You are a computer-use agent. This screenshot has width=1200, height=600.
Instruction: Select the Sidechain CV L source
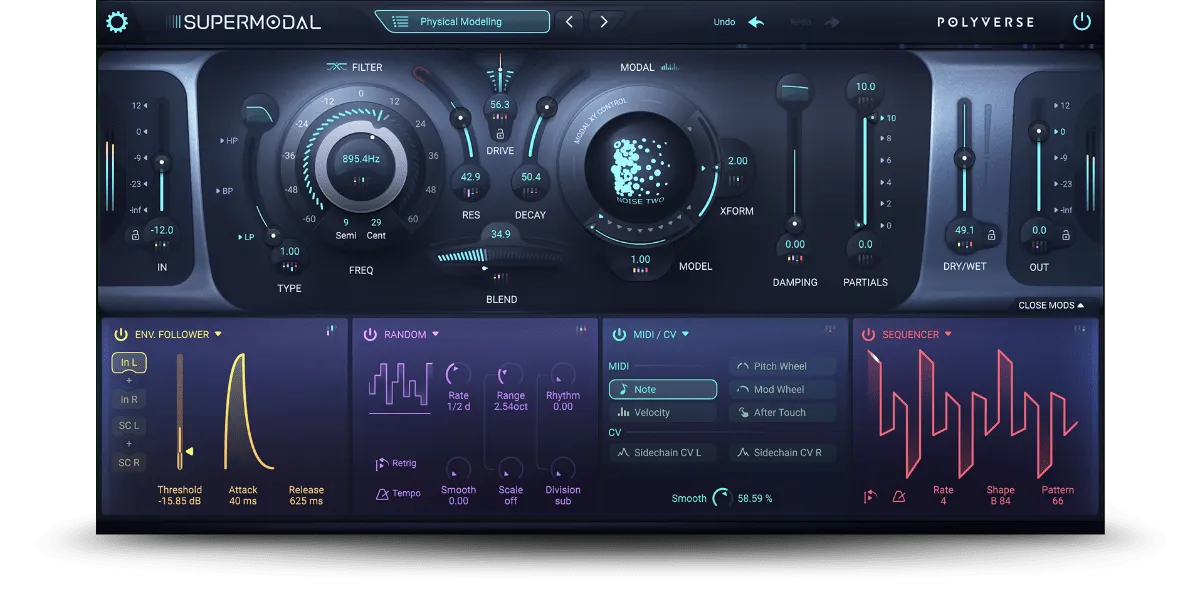663,452
